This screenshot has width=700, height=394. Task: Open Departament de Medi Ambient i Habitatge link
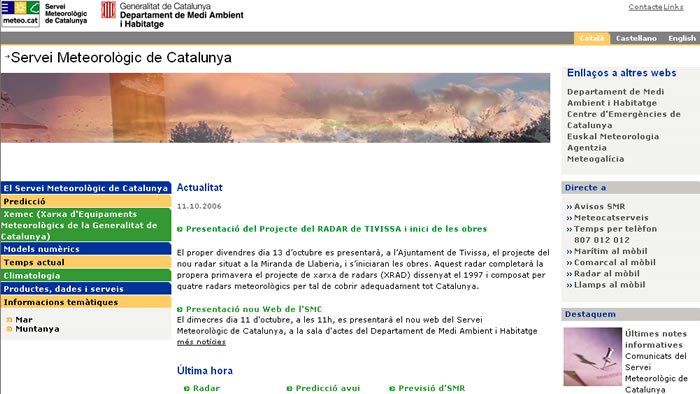tap(615, 97)
